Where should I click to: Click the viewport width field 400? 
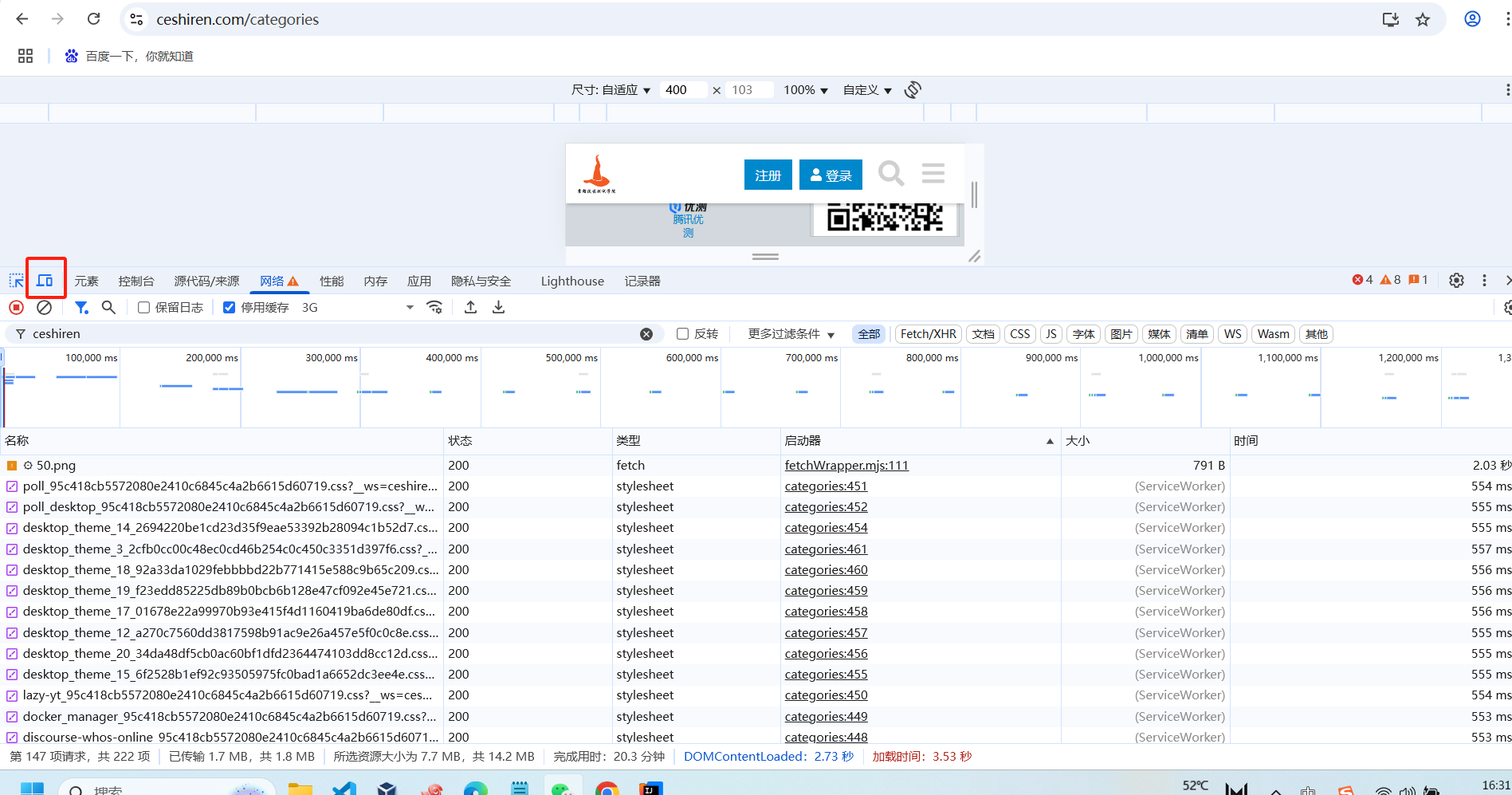(683, 90)
